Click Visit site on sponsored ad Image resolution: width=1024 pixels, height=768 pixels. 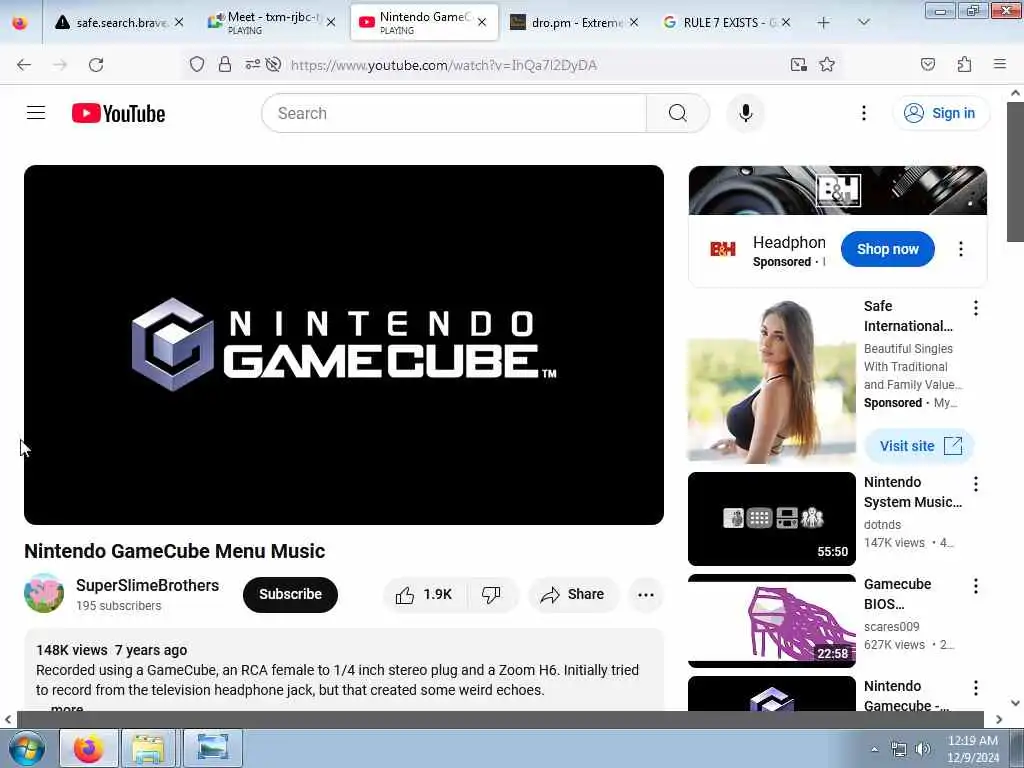[x=920, y=446]
